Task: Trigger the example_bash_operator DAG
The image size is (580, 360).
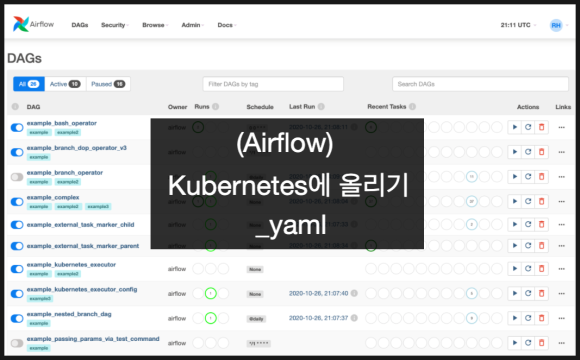Action: coord(515,127)
